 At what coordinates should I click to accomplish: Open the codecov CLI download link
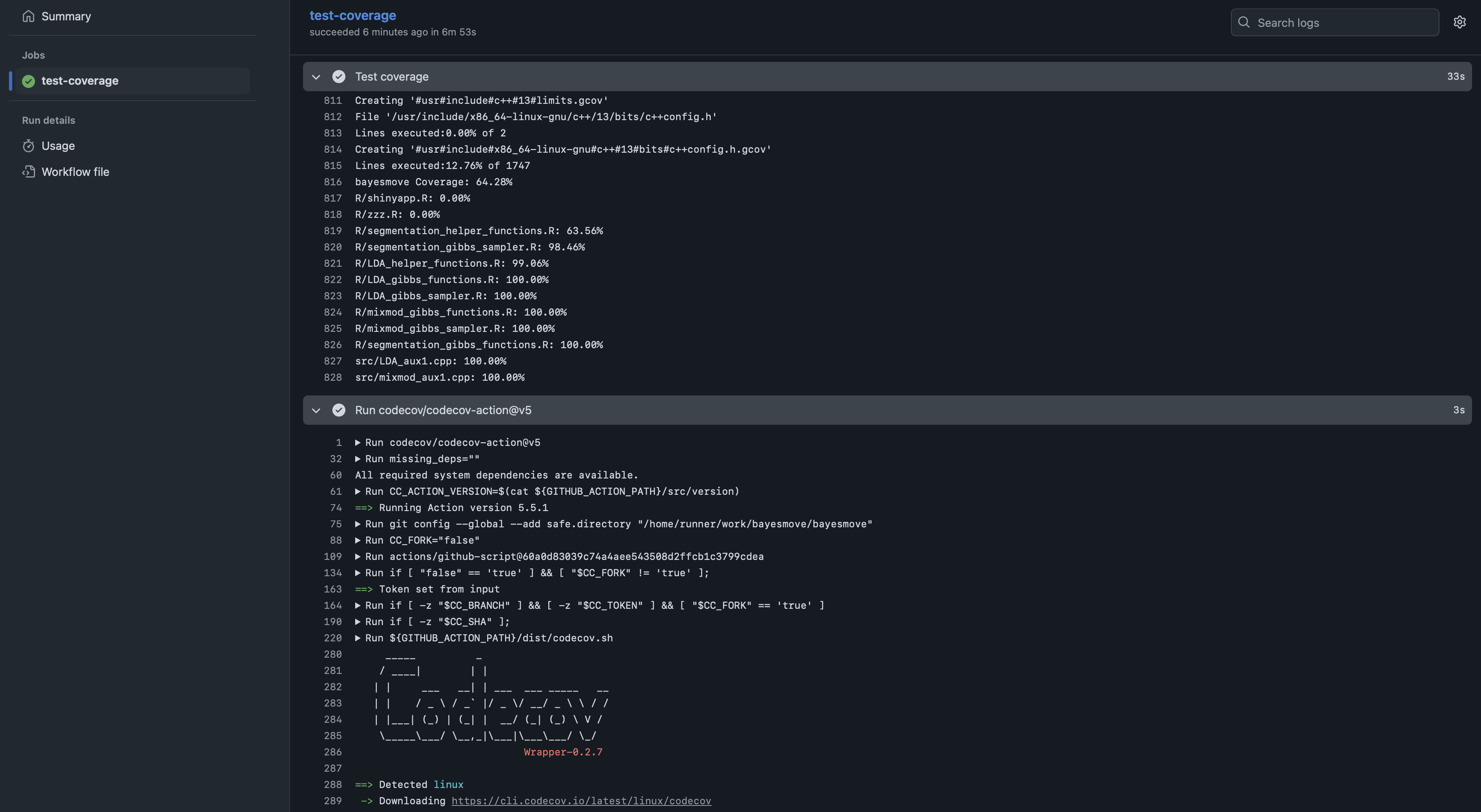click(581, 801)
